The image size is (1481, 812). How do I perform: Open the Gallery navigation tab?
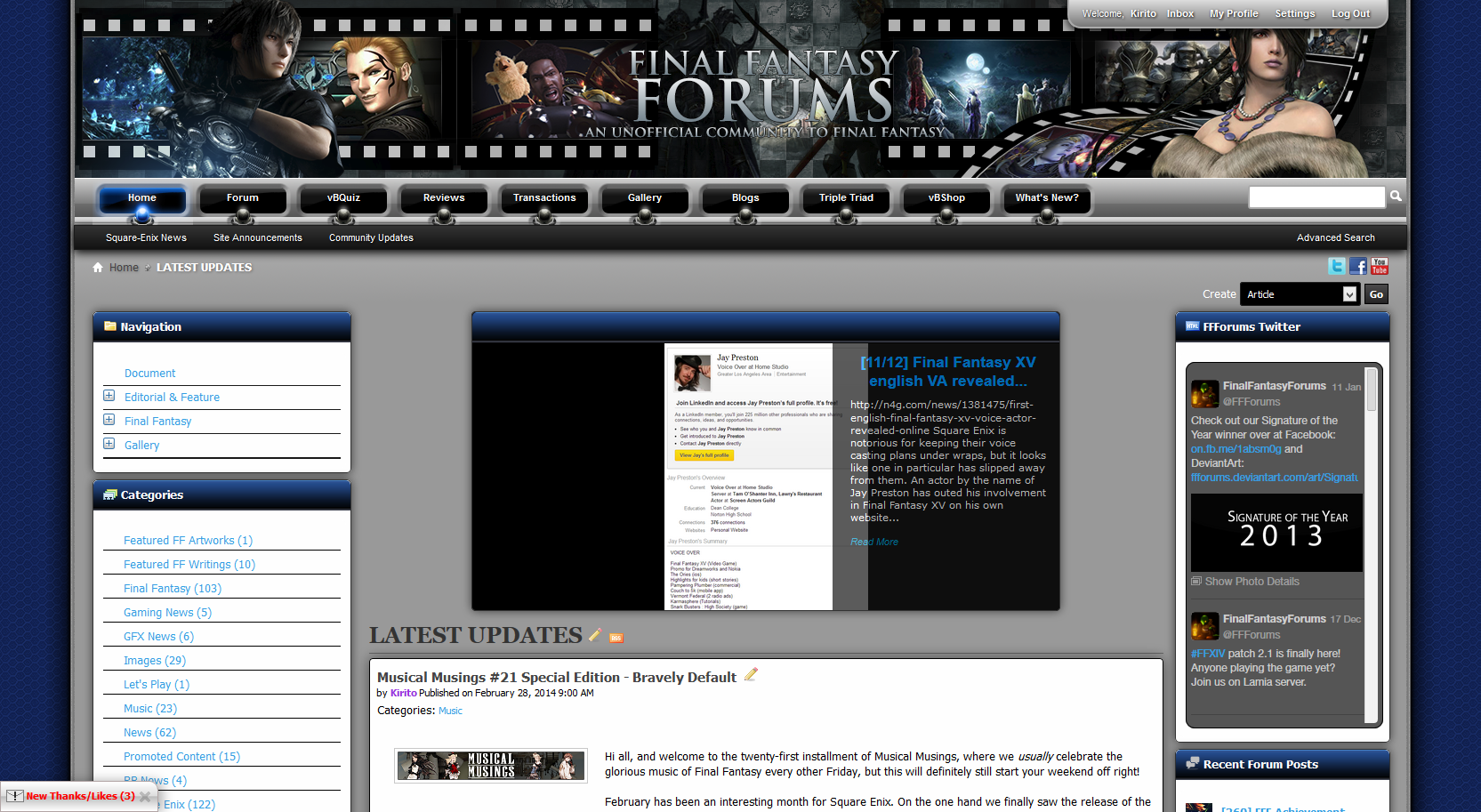(x=645, y=198)
